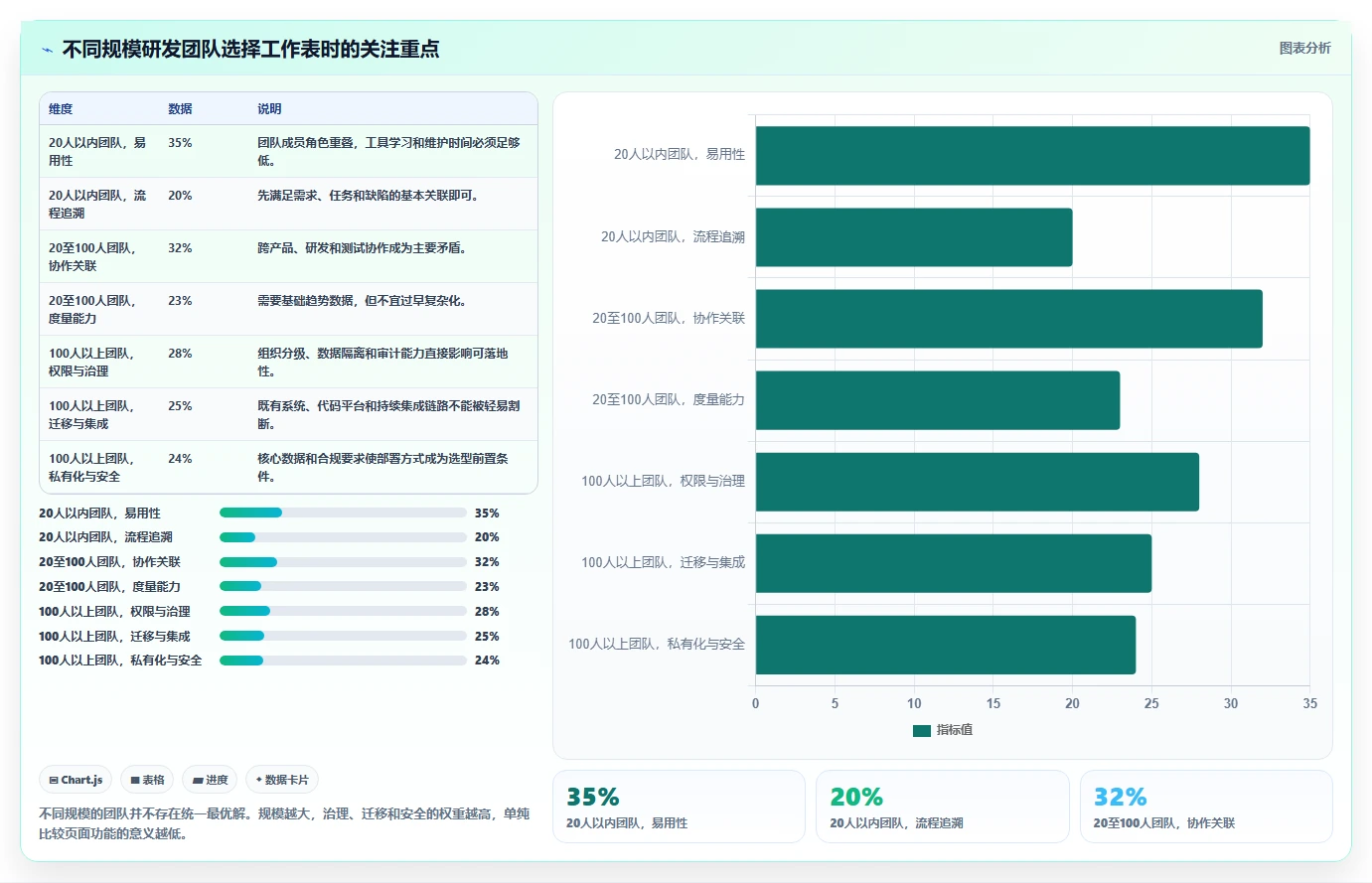Click the chart bar for 20至100人团队，协作关联
The height and width of the screenshot is (883, 1372).
(x=1008, y=319)
